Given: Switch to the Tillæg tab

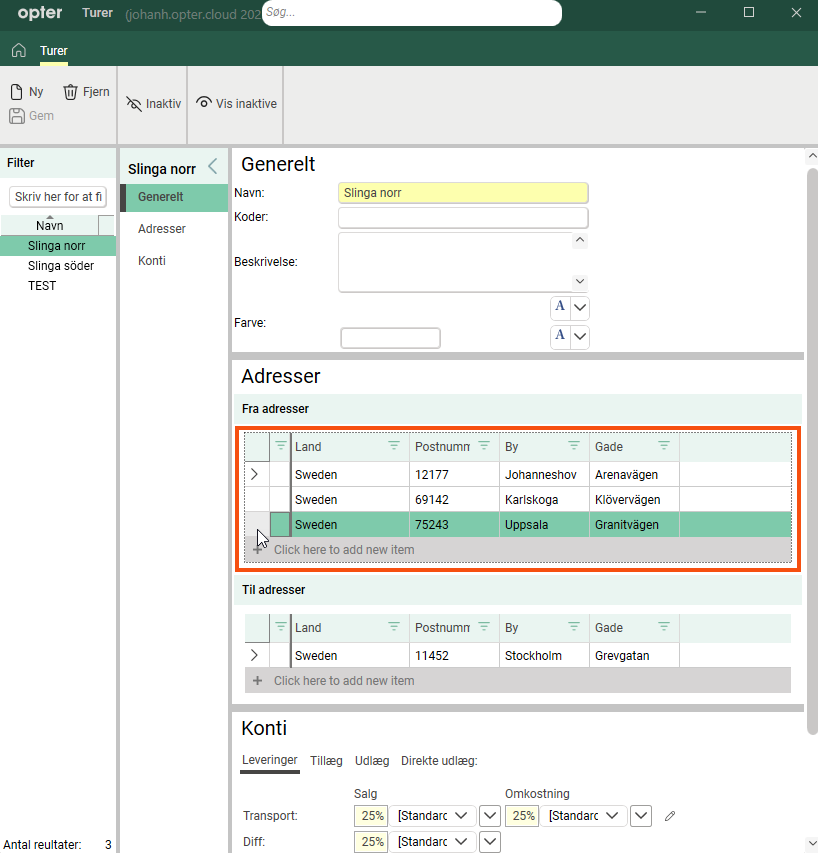Looking at the screenshot, I should 325,760.
